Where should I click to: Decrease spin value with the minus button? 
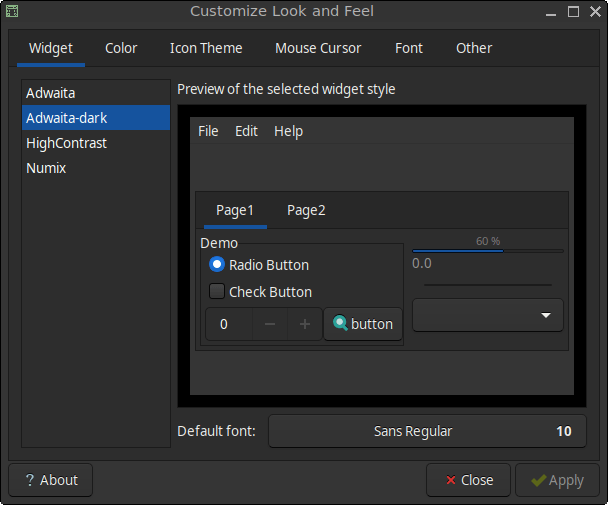(x=270, y=324)
